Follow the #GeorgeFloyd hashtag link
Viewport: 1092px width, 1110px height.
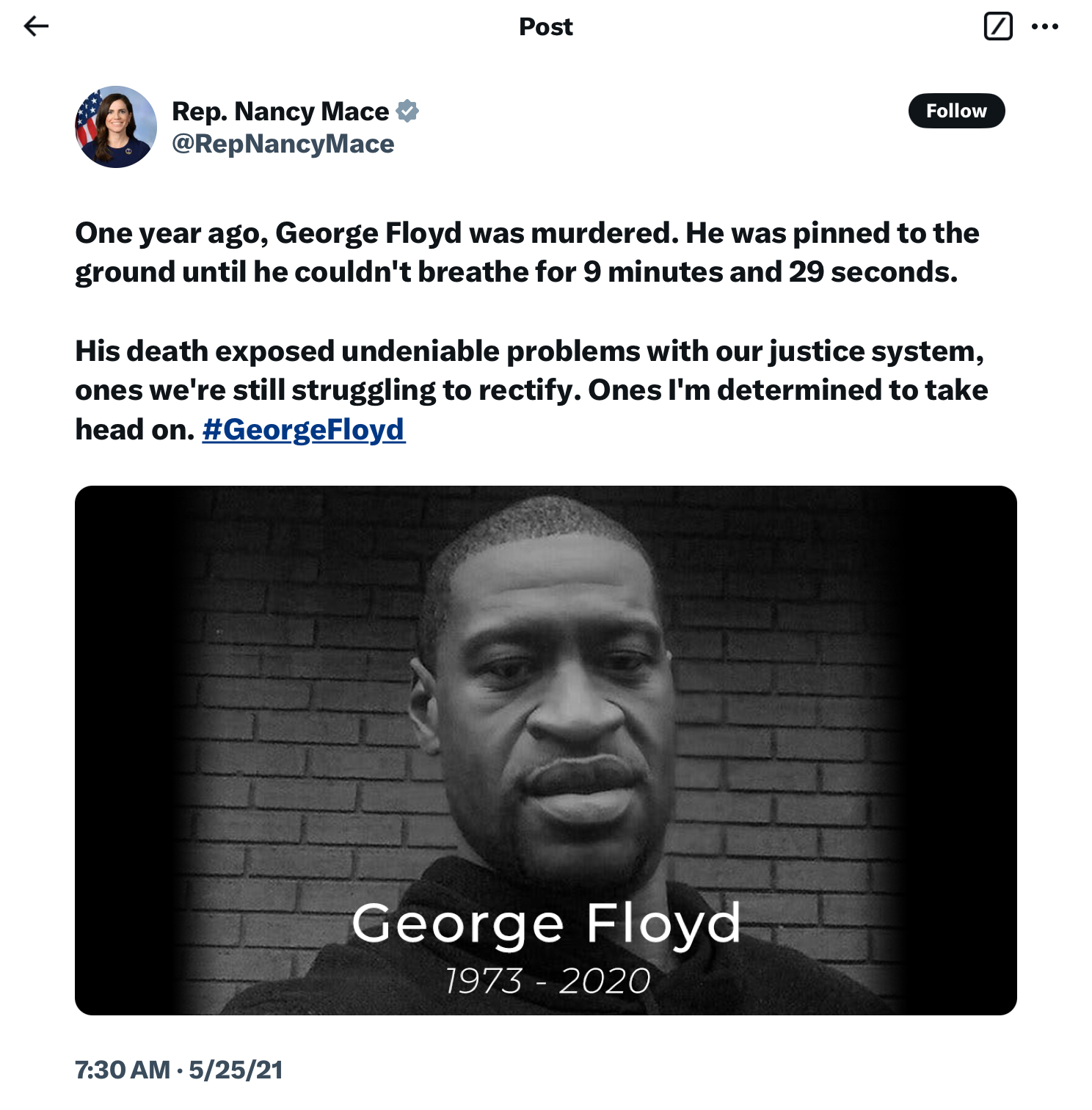[x=303, y=429]
